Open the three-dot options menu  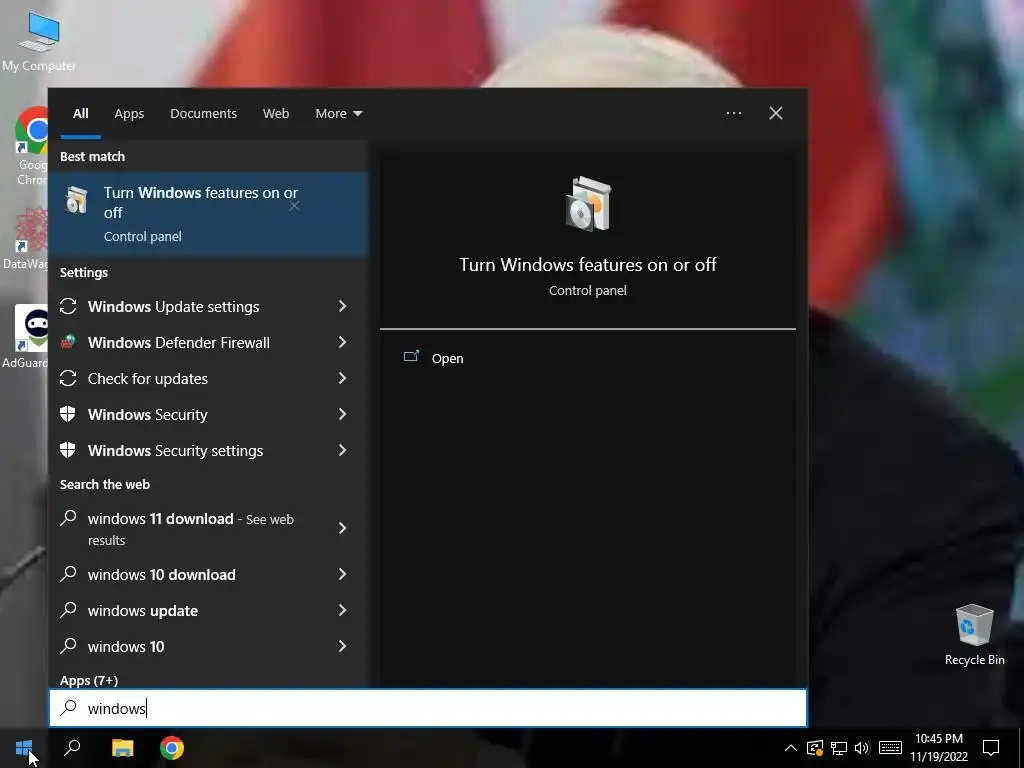pos(733,113)
